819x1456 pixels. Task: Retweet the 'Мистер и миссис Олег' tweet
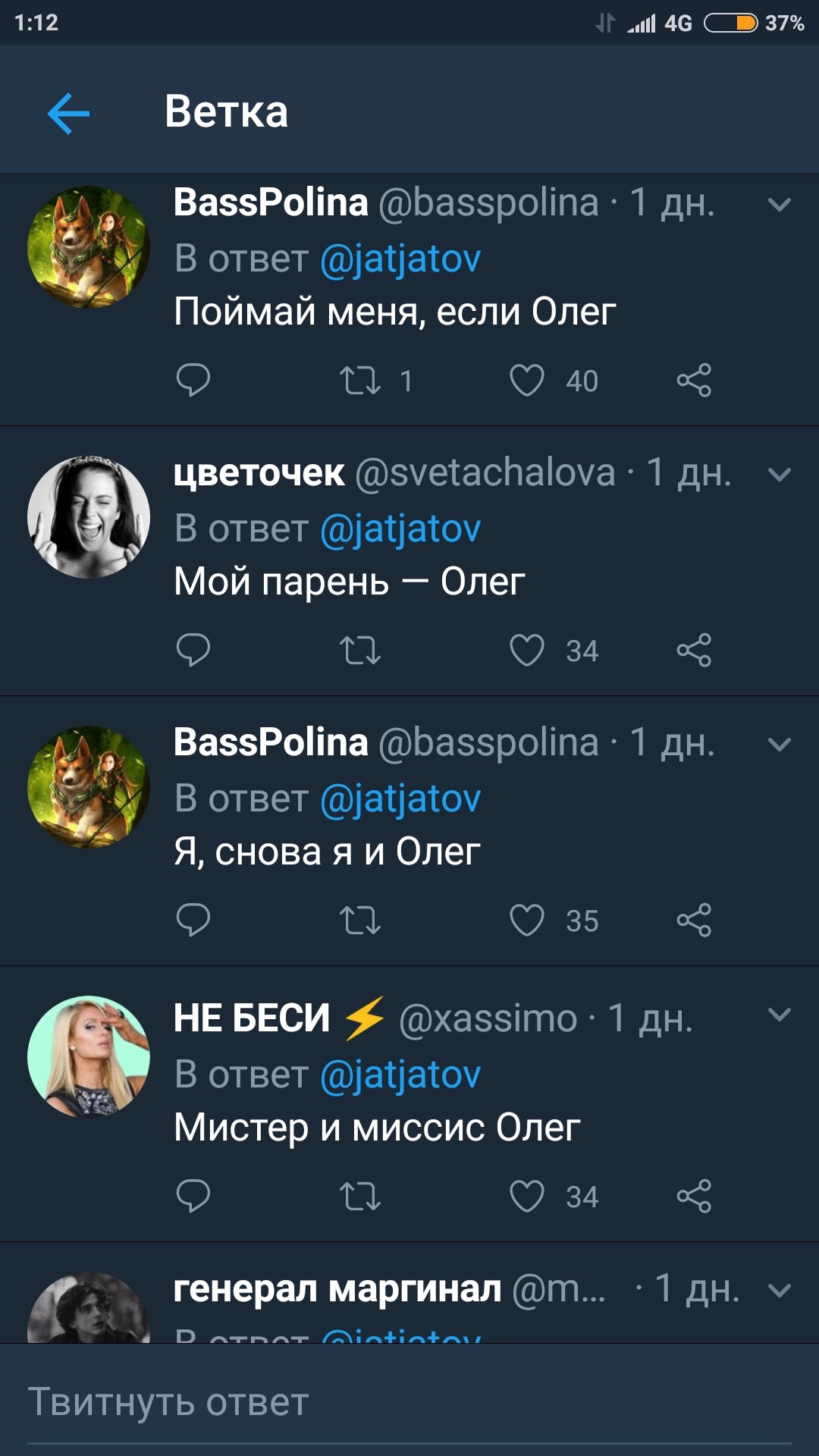tap(359, 1196)
